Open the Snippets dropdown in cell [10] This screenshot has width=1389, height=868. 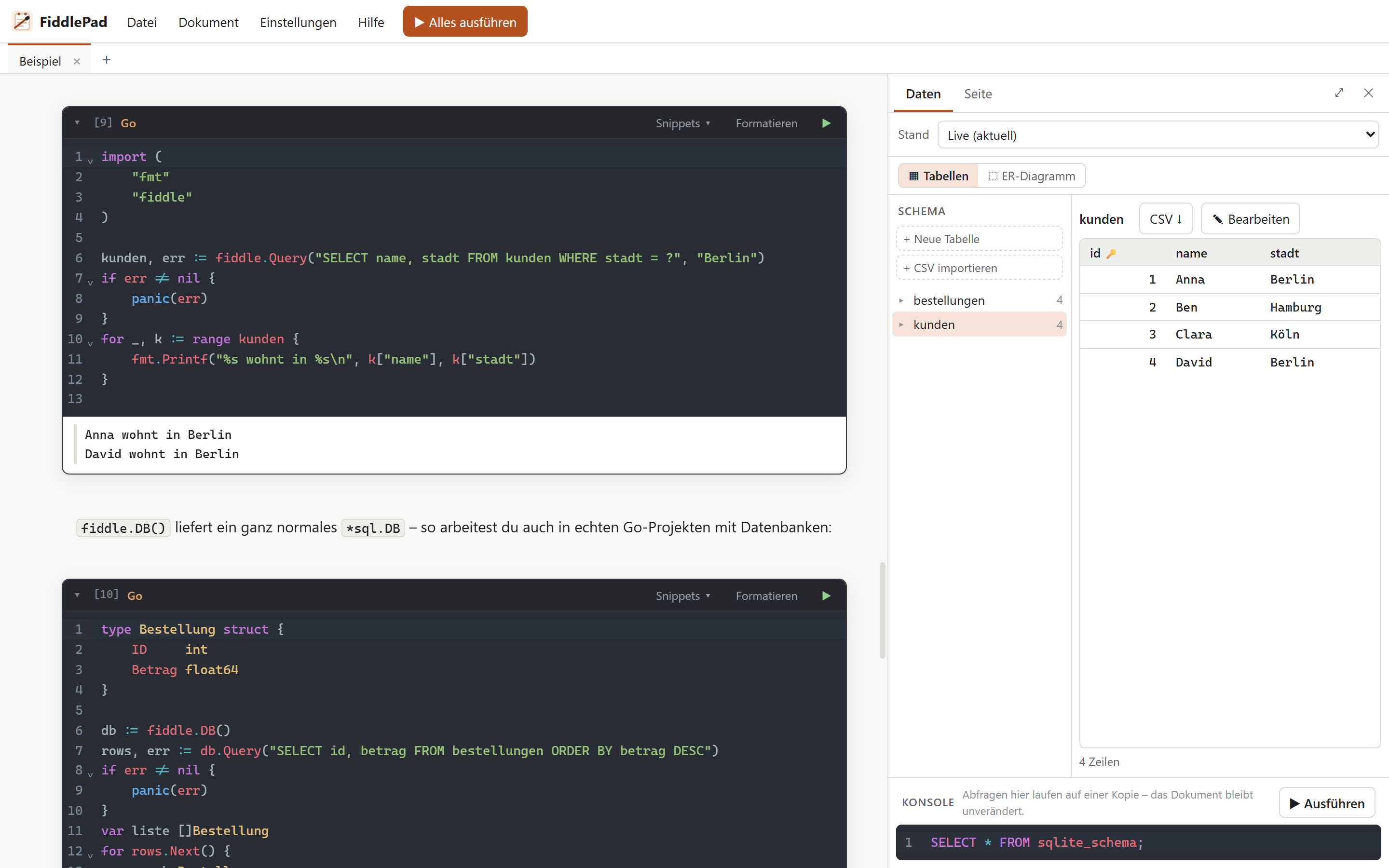[683, 596]
